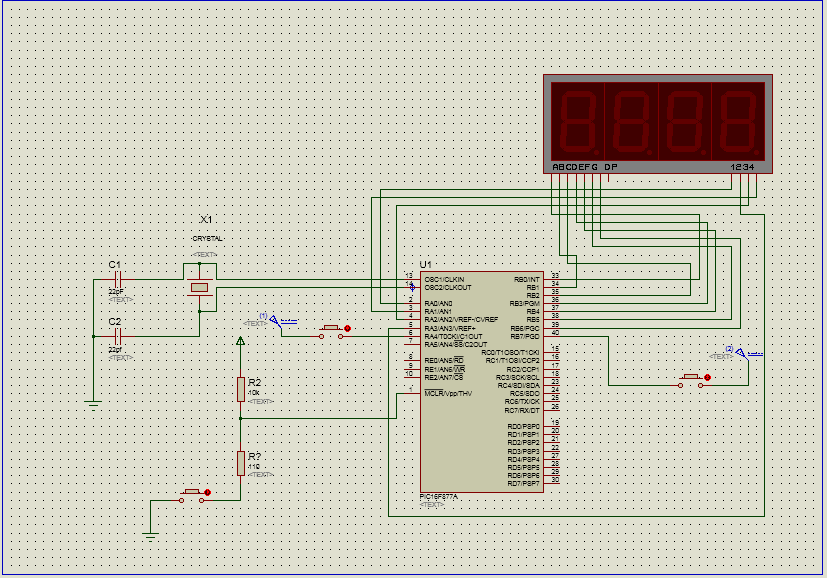Click the ABCDEFG segment pin labels on display

tap(575, 167)
